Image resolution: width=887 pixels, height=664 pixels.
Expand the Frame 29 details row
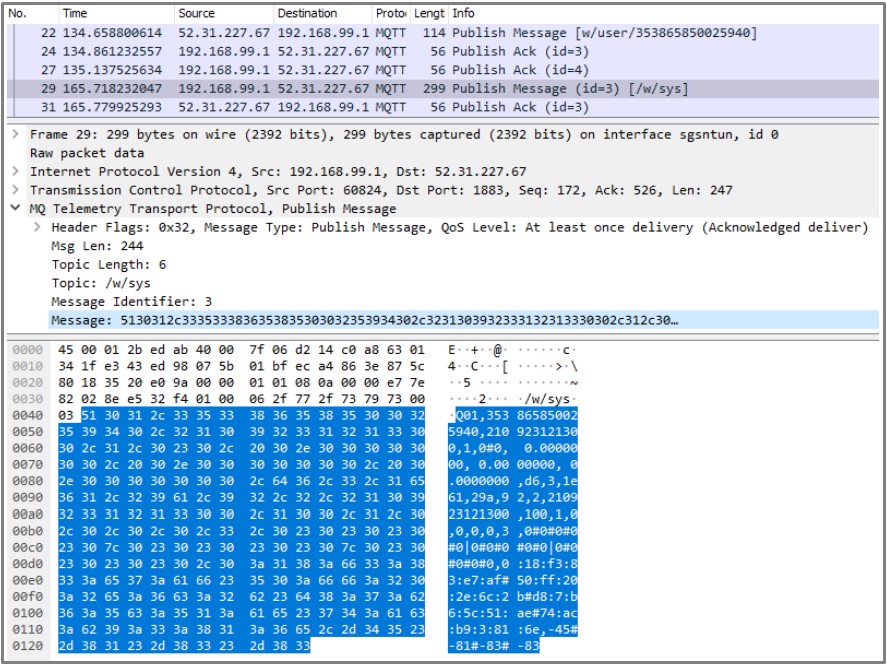point(15,134)
